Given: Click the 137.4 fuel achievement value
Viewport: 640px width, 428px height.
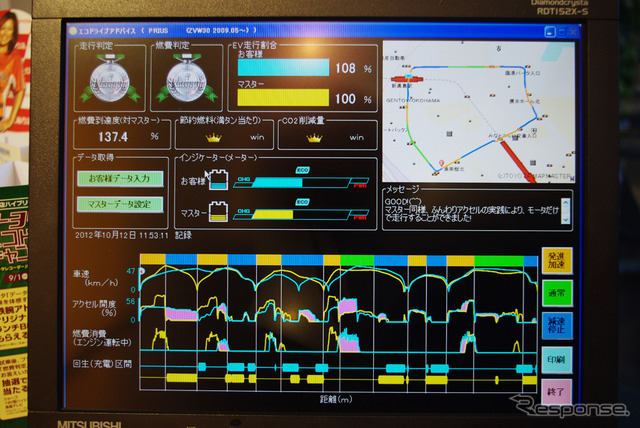Looking at the screenshot, I should pos(113,137).
